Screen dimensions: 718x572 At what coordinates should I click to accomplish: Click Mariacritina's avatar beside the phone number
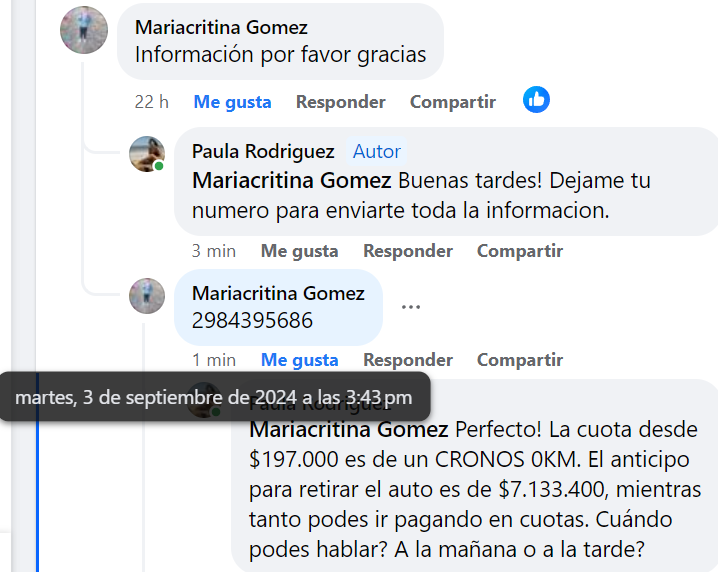click(x=147, y=296)
